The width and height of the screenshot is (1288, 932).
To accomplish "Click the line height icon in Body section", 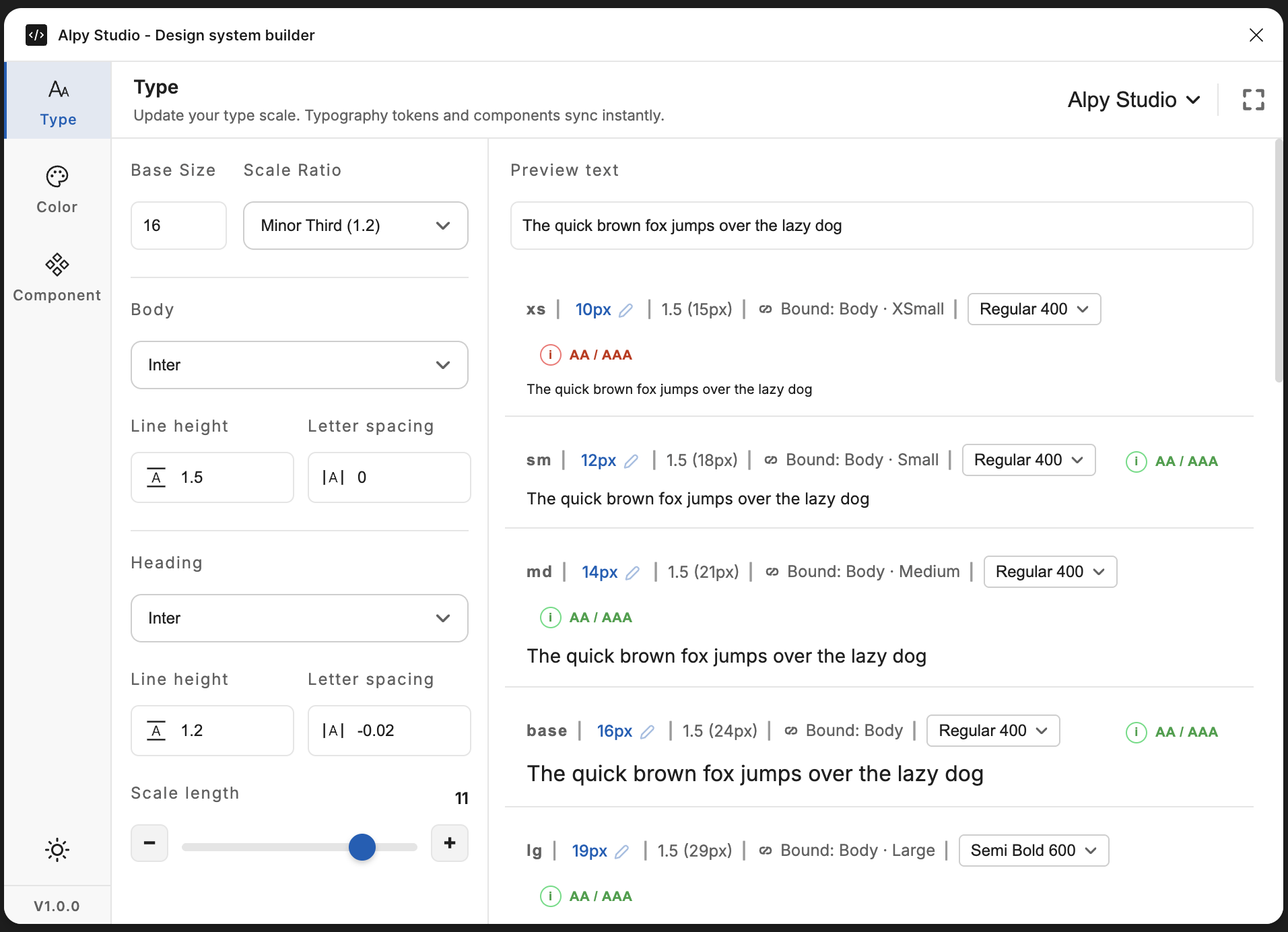I will tap(156, 477).
